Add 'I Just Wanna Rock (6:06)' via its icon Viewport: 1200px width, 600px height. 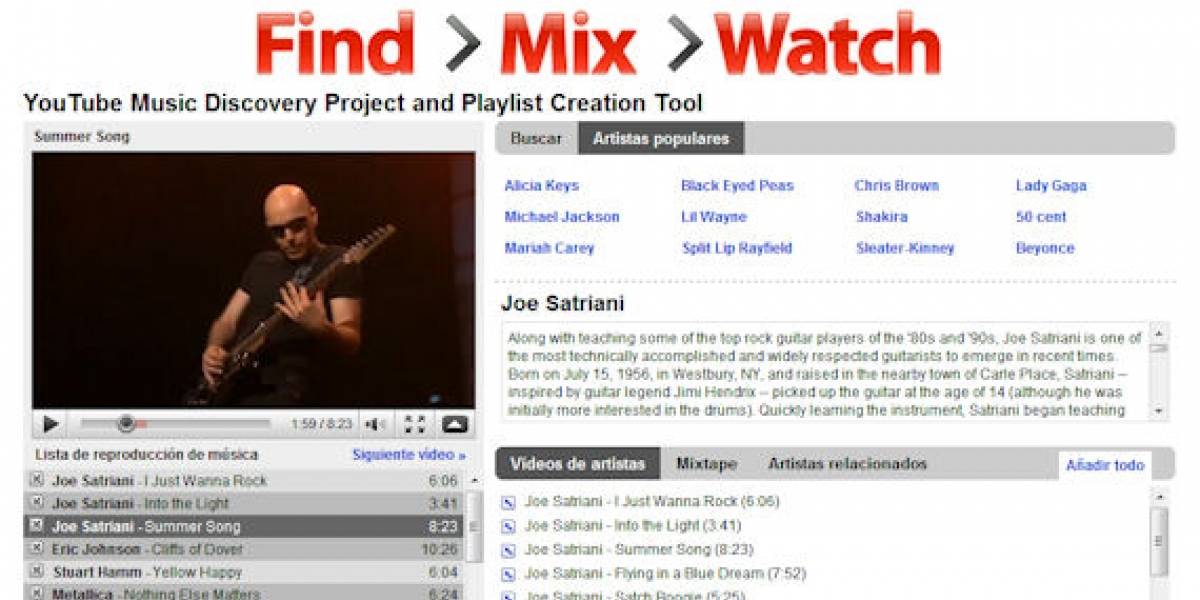click(x=507, y=502)
